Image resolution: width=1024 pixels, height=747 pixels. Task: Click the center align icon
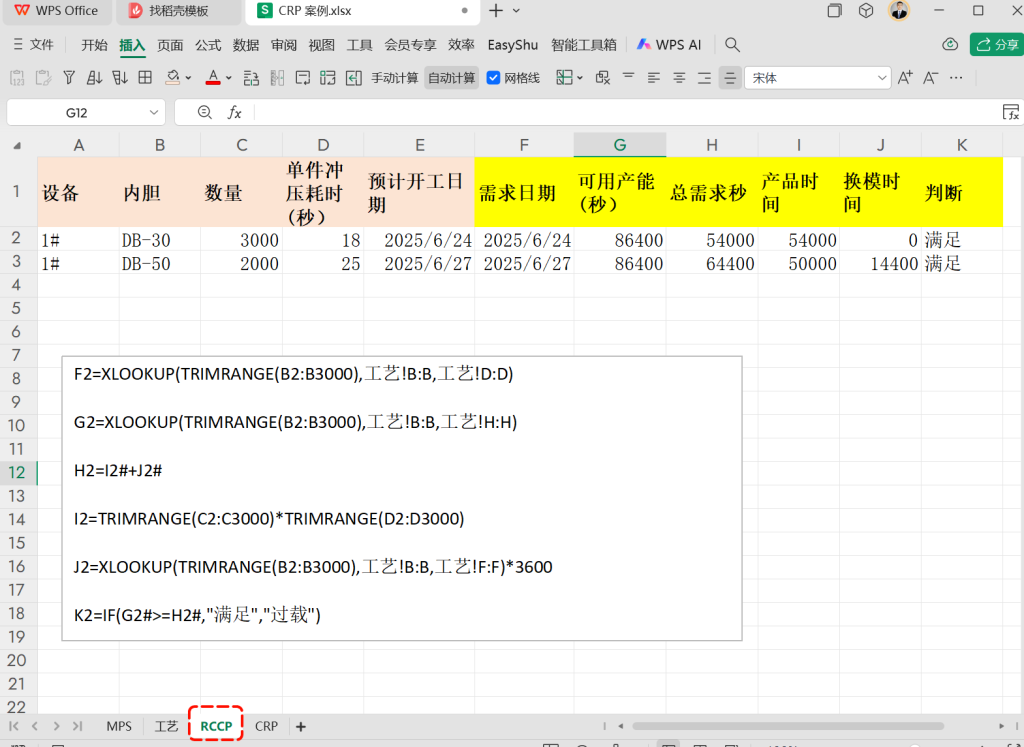(x=679, y=78)
